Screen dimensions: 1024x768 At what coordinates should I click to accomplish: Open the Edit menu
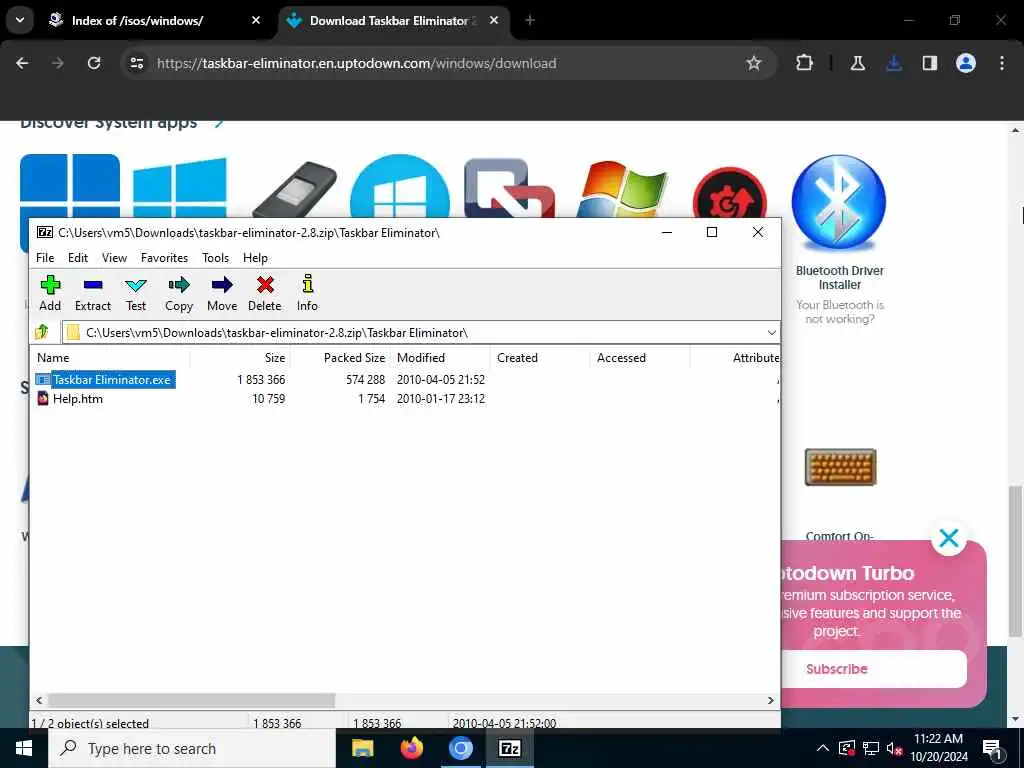[78, 258]
